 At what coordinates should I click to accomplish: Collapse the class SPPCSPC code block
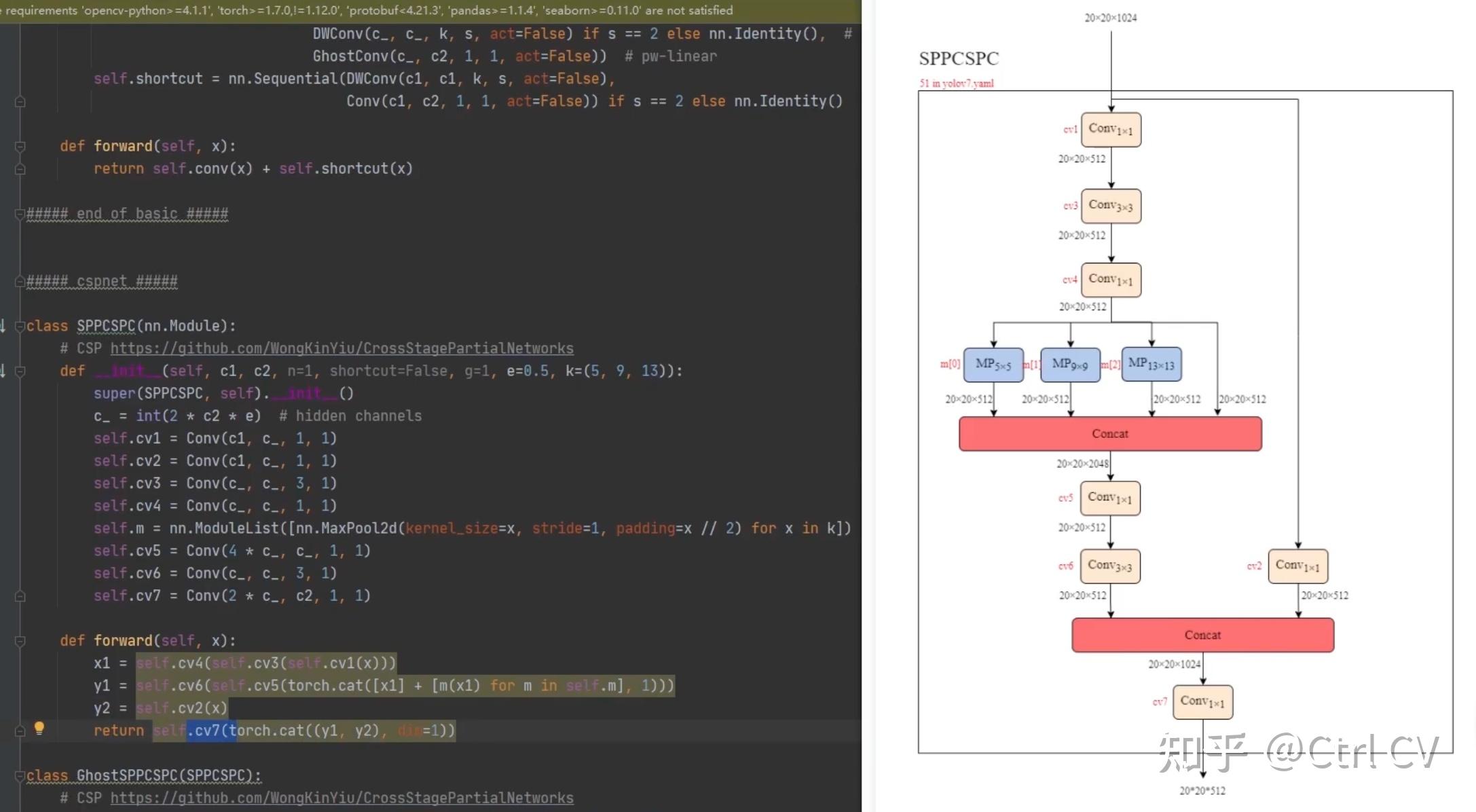(x=20, y=326)
